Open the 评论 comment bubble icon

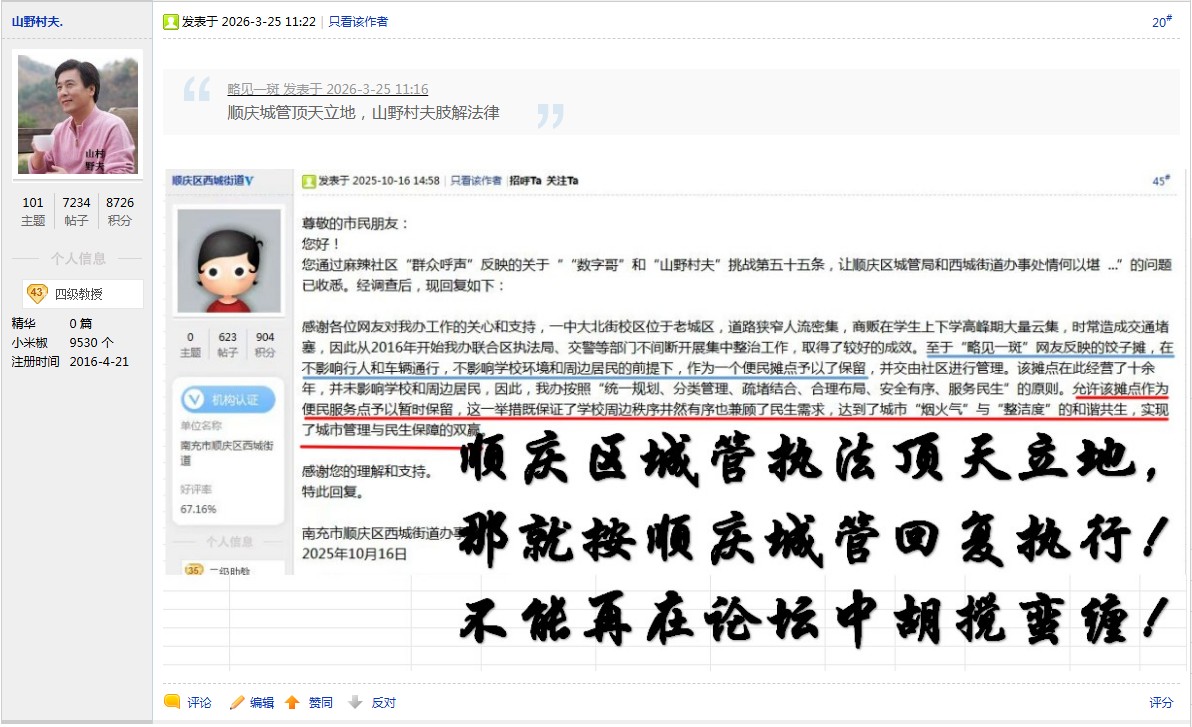point(173,702)
